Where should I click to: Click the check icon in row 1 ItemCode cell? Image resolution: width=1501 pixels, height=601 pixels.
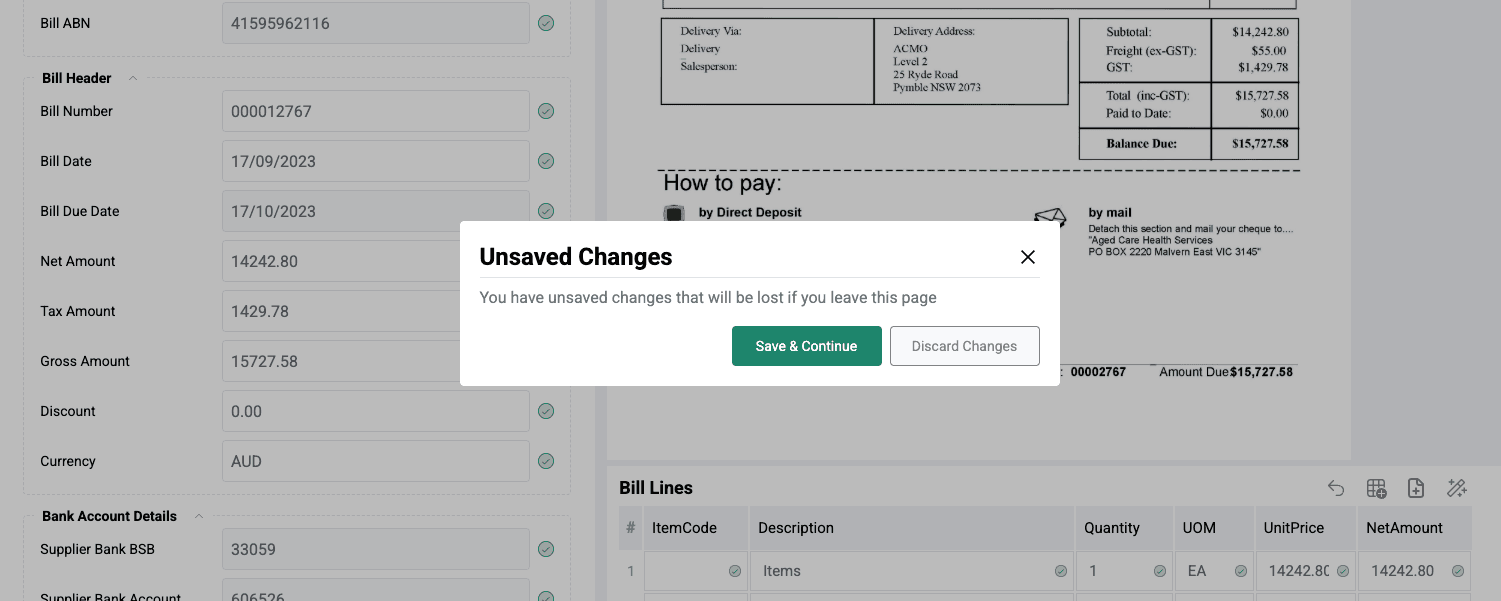click(735, 571)
